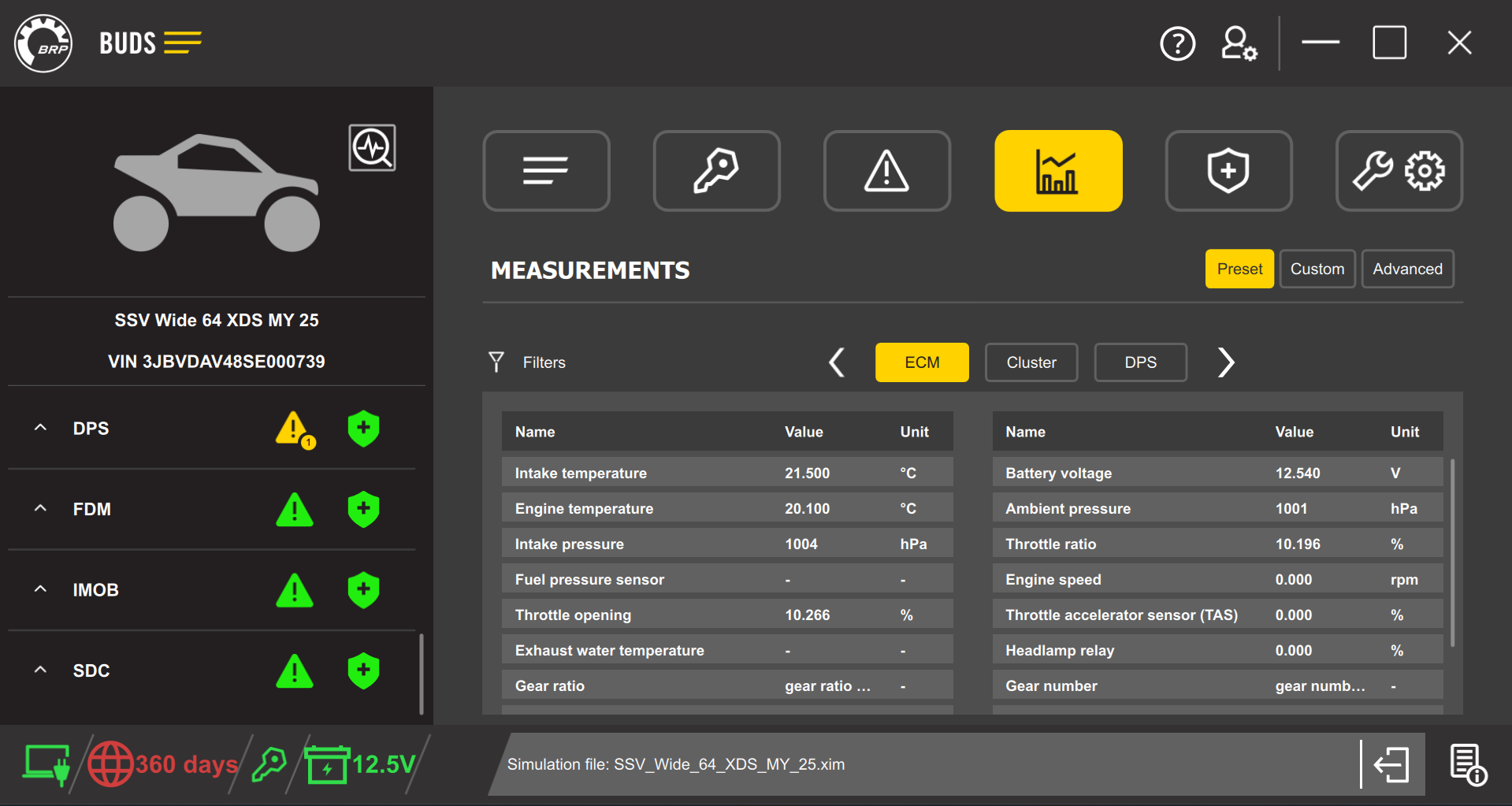This screenshot has height=806, width=1512.
Task: Open the vehicle faults warning panel
Action: coord(886,170)
